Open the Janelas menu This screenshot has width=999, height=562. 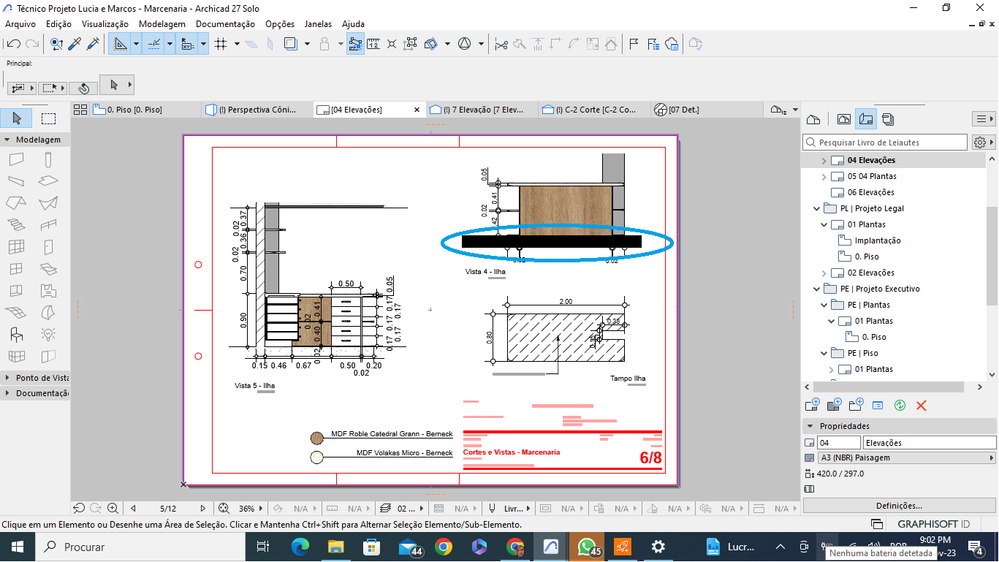tap(318, 24)
